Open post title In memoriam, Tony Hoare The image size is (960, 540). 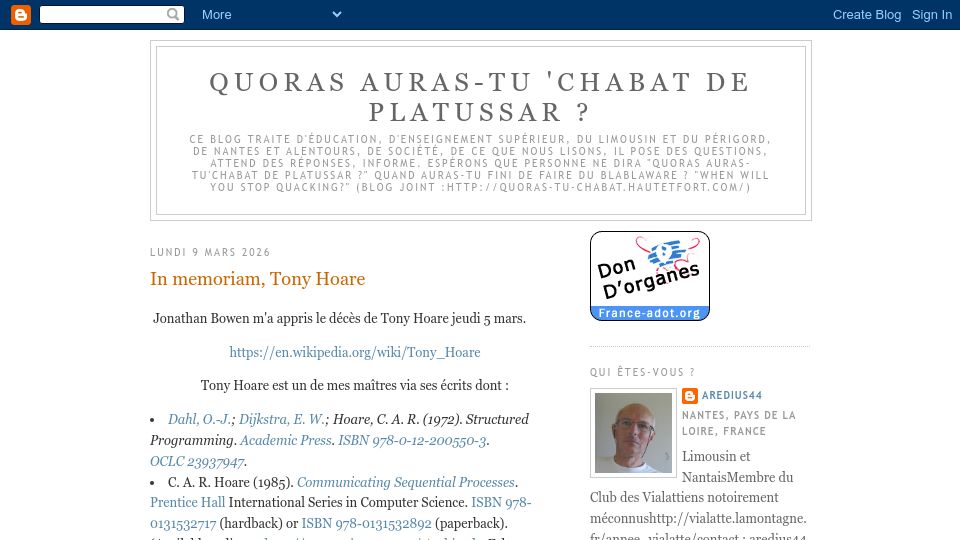click(x=258, y=279)
